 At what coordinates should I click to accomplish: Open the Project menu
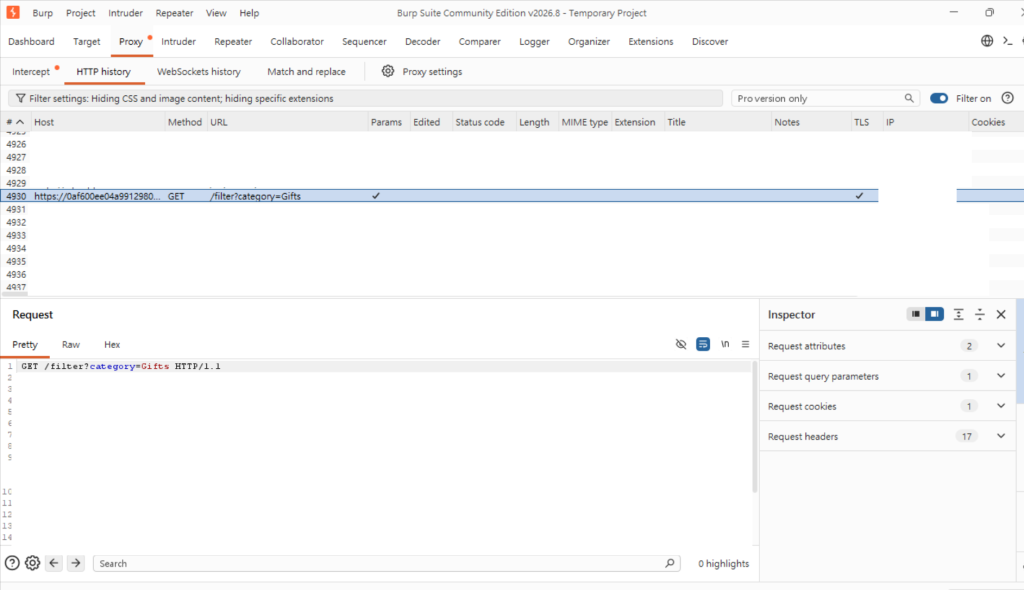(80, 13)
